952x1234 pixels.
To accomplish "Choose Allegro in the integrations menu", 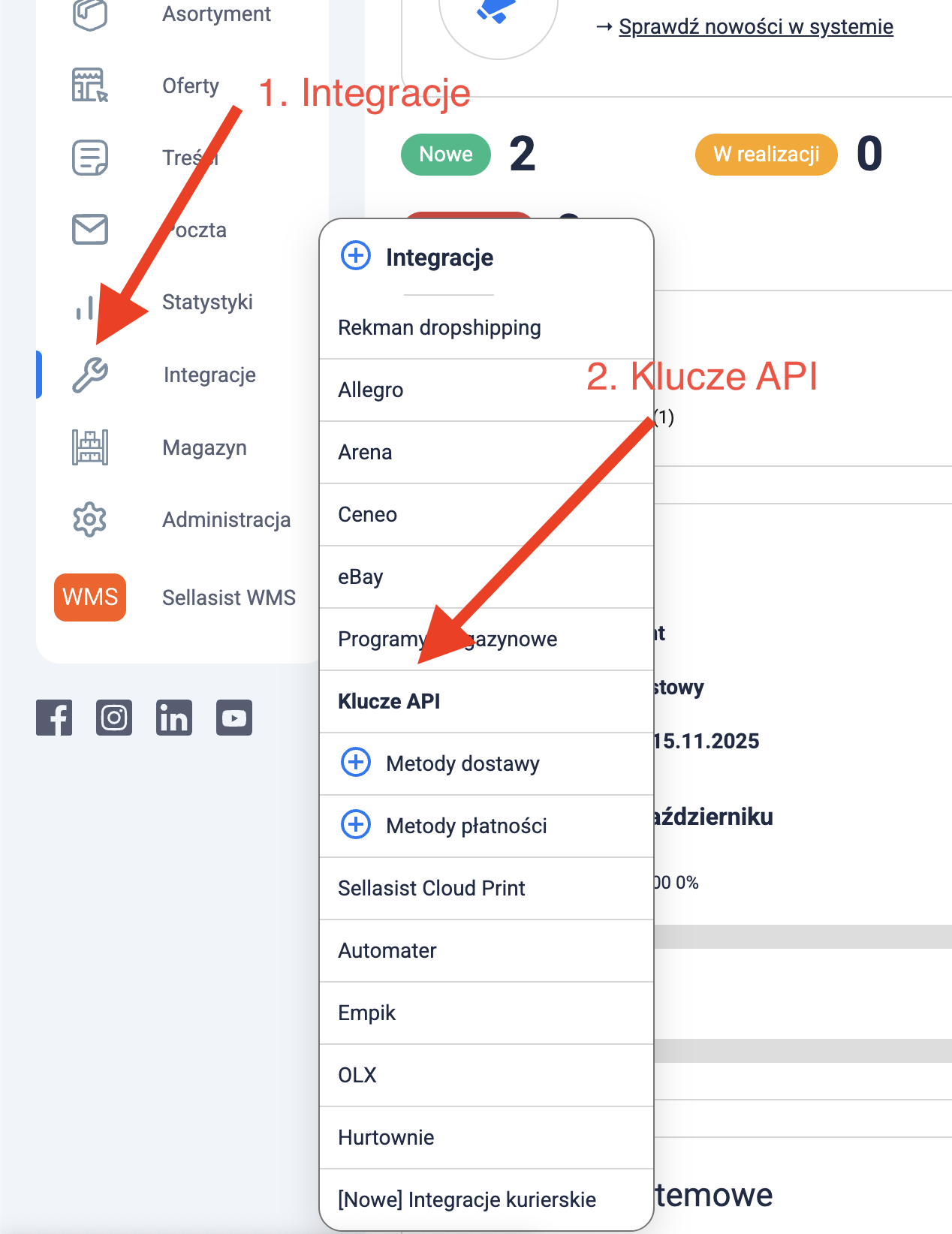I will click(371, 390).
